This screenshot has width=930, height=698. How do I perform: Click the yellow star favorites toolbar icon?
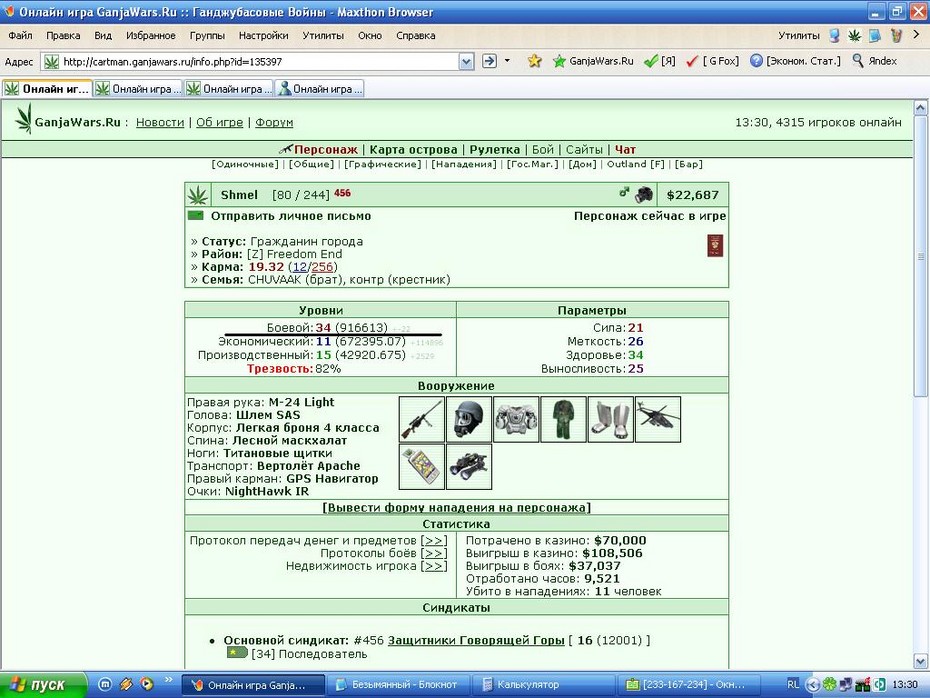point(534,60)
